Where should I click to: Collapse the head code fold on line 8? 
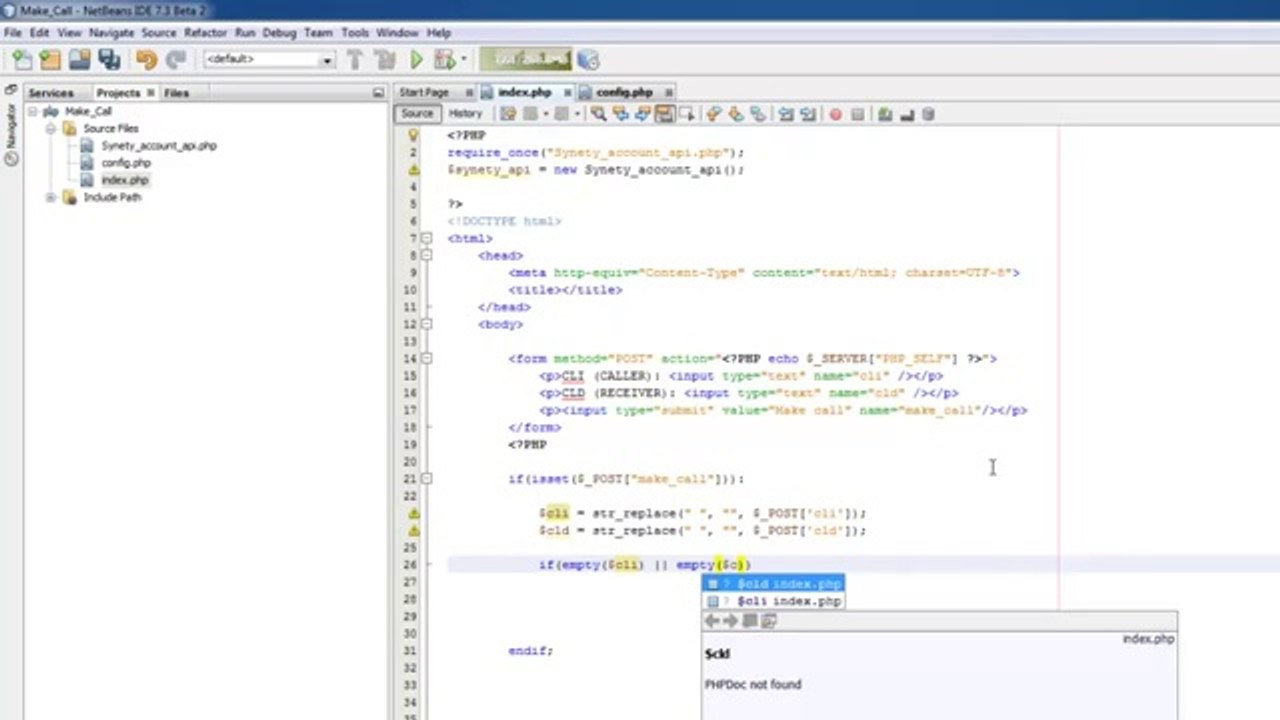(x=427, y=255)
